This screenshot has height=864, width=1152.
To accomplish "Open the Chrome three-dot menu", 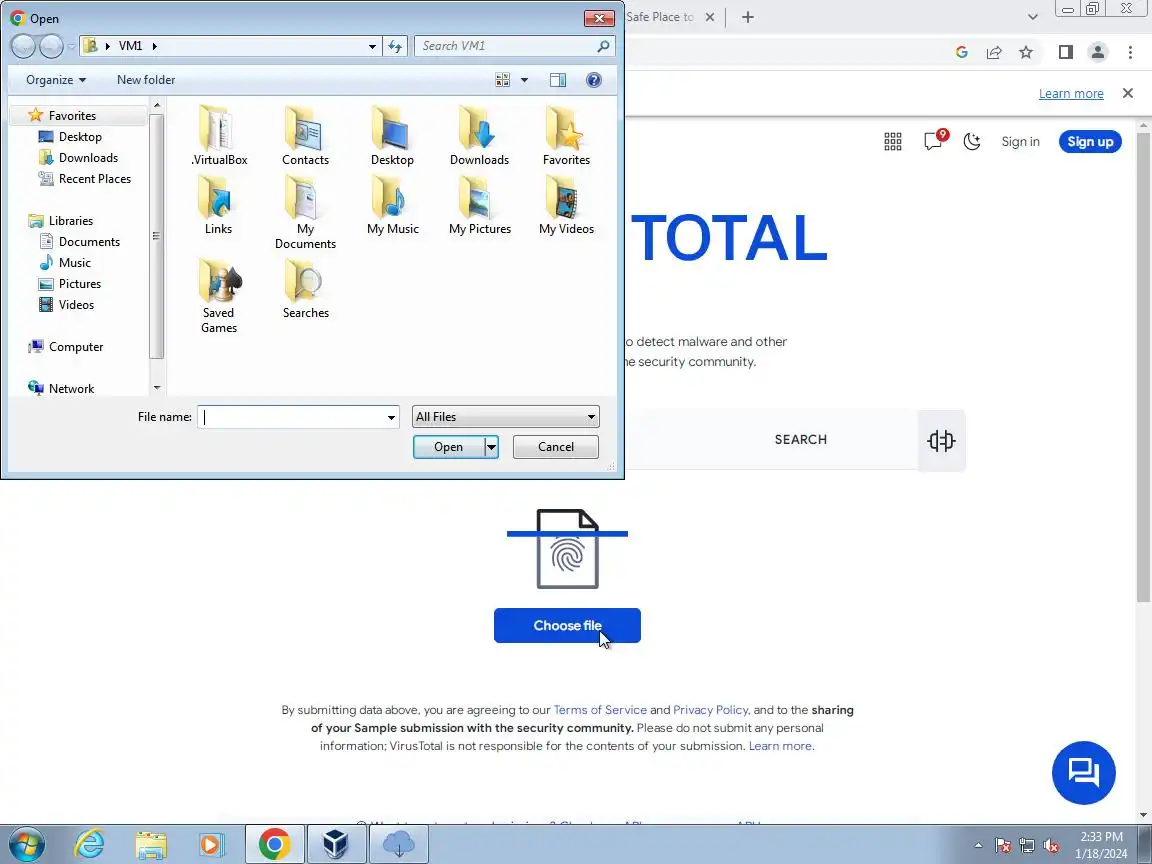I will coord(1130,52).
